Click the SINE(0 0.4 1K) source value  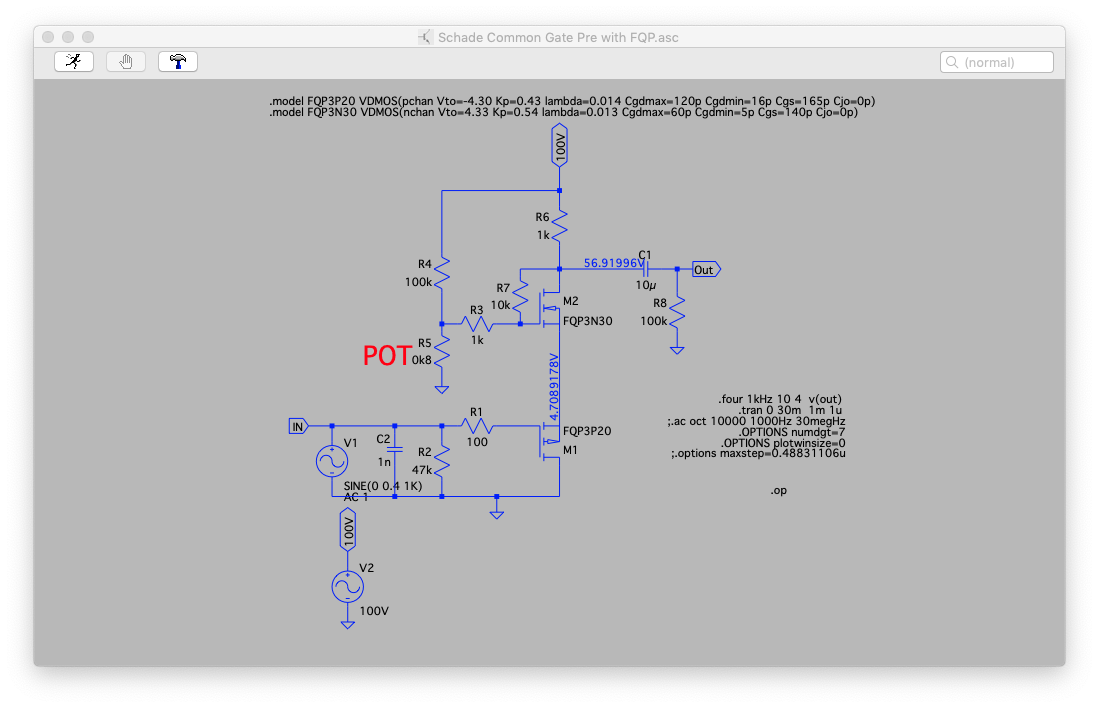(x=383, y=486)
